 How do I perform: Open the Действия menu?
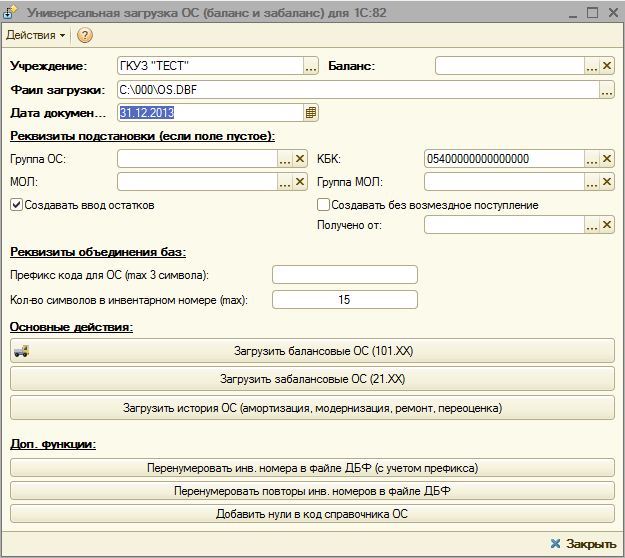click(x=36, y=35)
